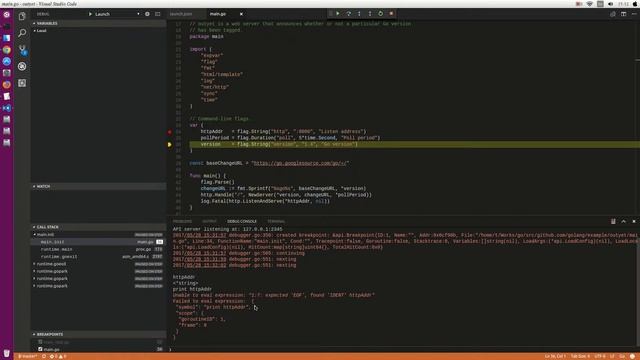This screenshot has height=360, width=640.
Task: Open the googlesource URL link in code
Action: [300, 163]
